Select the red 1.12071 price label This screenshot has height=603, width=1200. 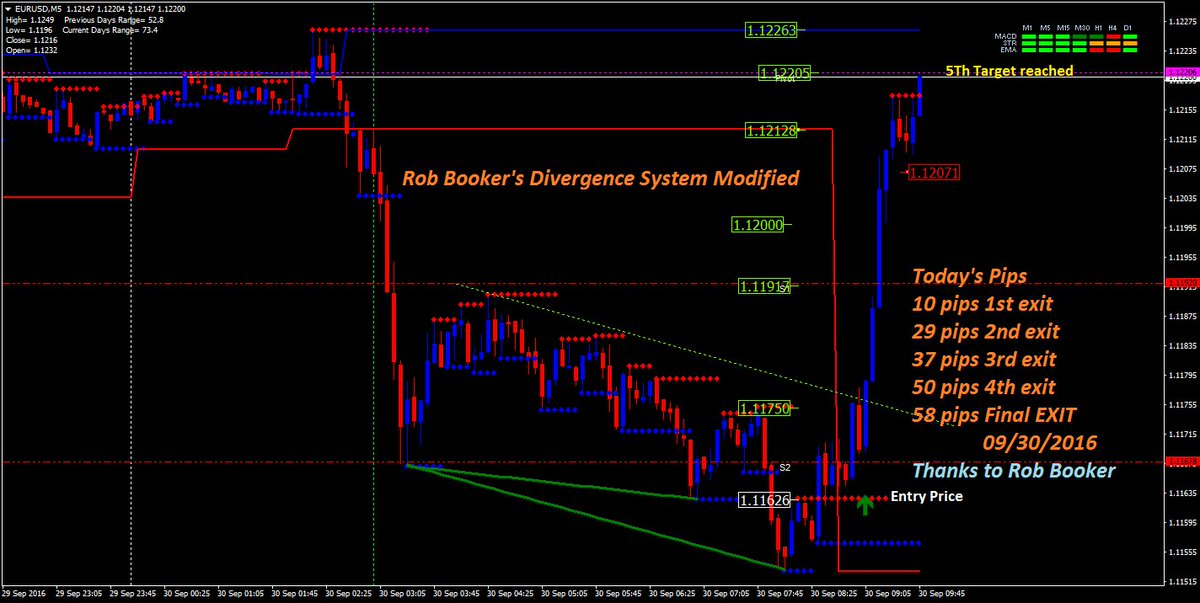pos(935,173)
